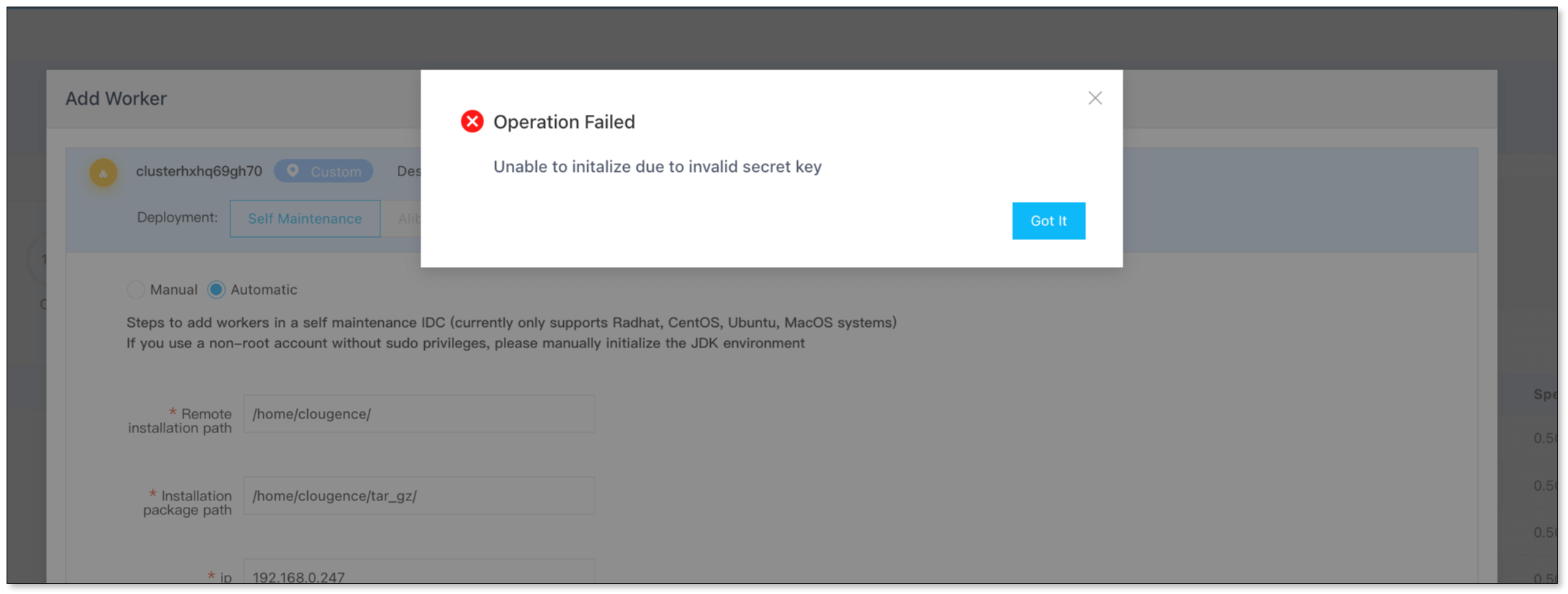Click the ip field showing 192.168.0.247

coord(419,574)
